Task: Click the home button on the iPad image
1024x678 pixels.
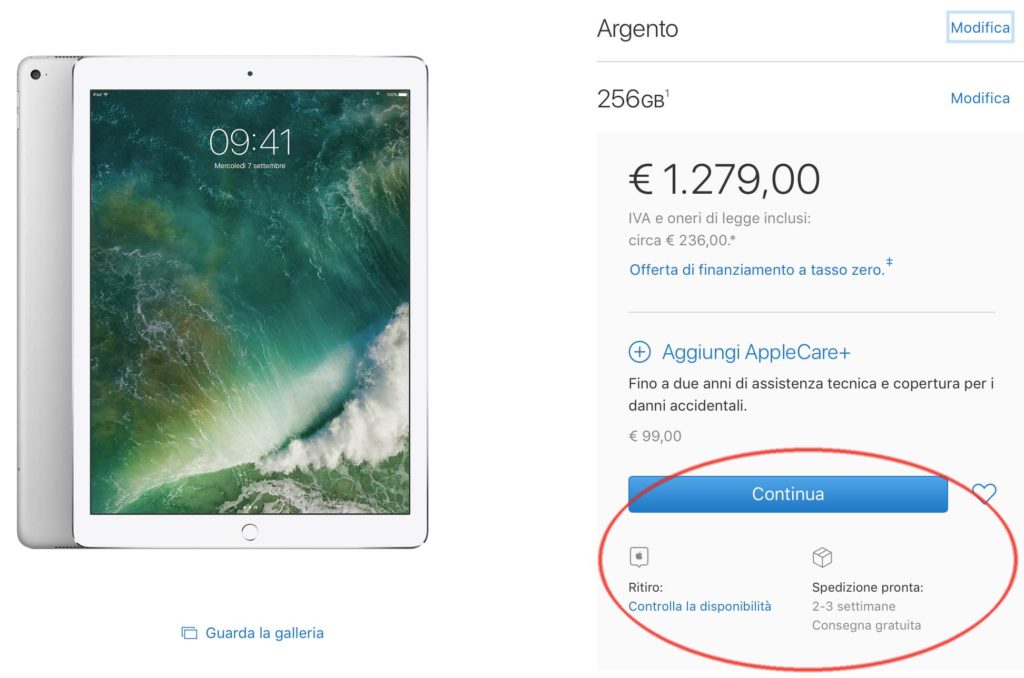Action: [249, 532]
